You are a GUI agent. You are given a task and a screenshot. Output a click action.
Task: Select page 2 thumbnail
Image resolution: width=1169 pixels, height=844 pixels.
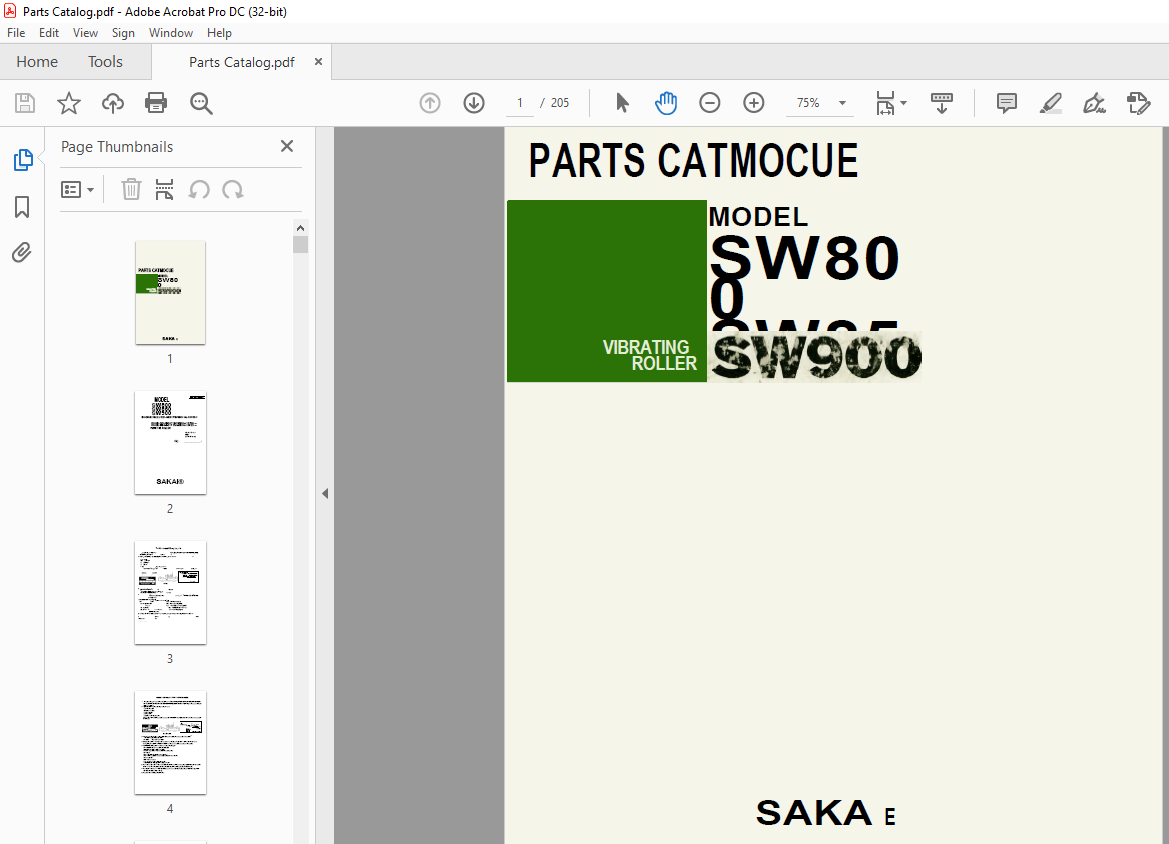pyautogui.click(x=170, y=443)
